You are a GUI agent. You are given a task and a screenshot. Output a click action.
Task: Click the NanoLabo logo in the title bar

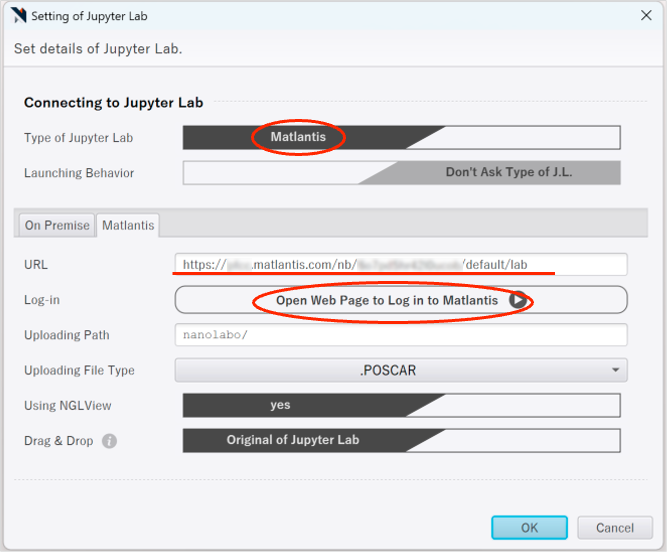(x=17, y=15)
